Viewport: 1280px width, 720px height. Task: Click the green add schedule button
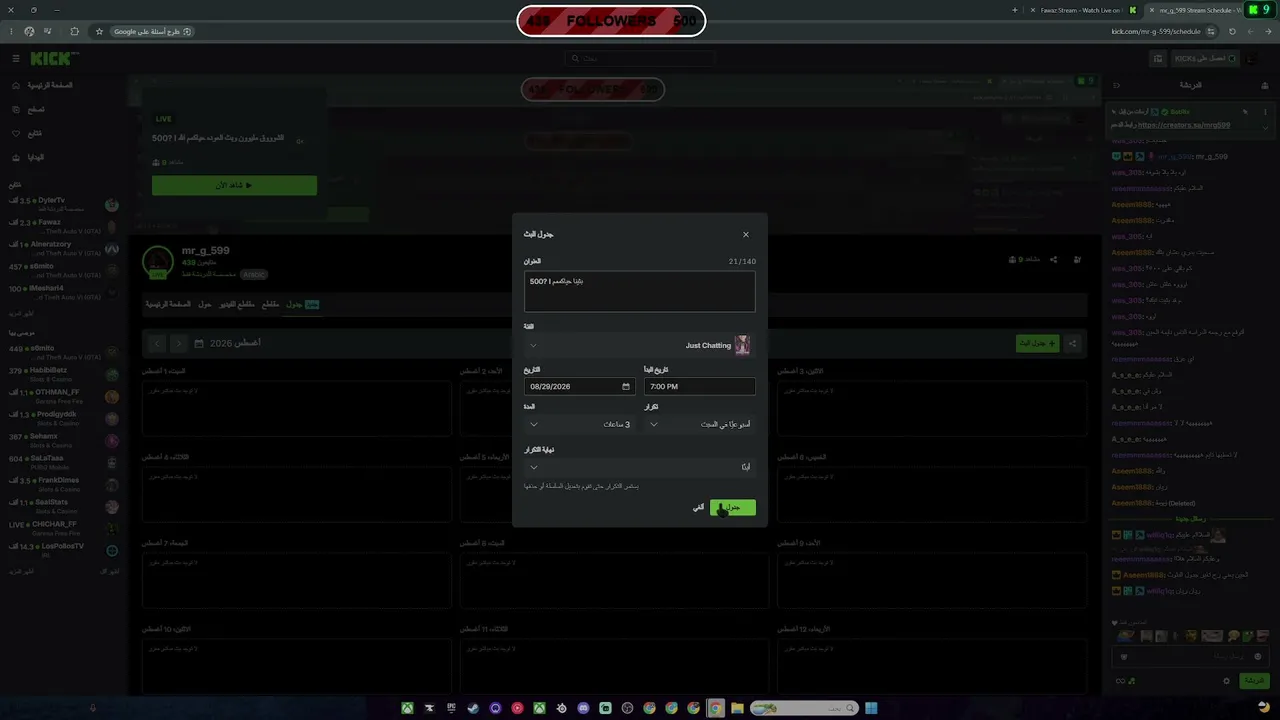(x=1038, y=344)
